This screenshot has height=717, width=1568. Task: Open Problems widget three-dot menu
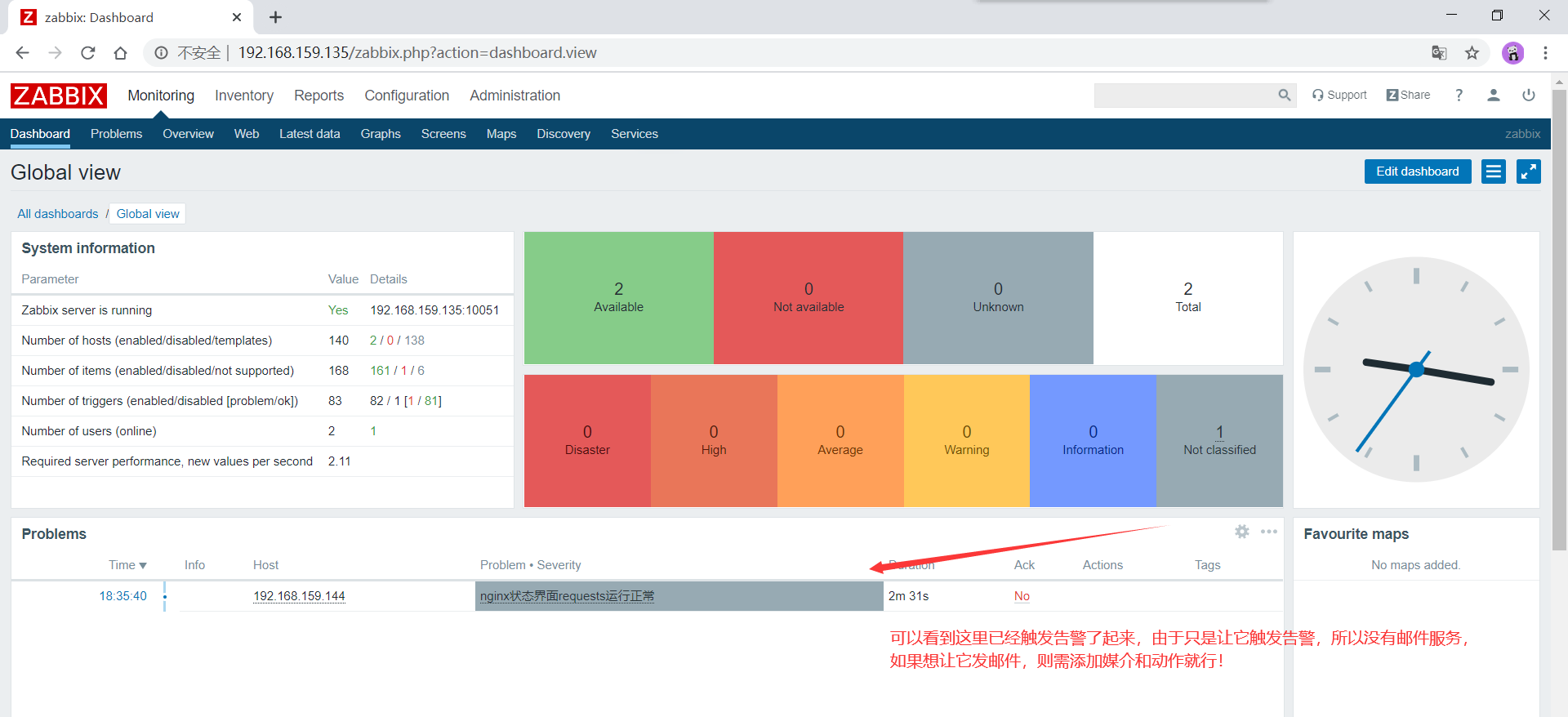tap(1269, 532)
